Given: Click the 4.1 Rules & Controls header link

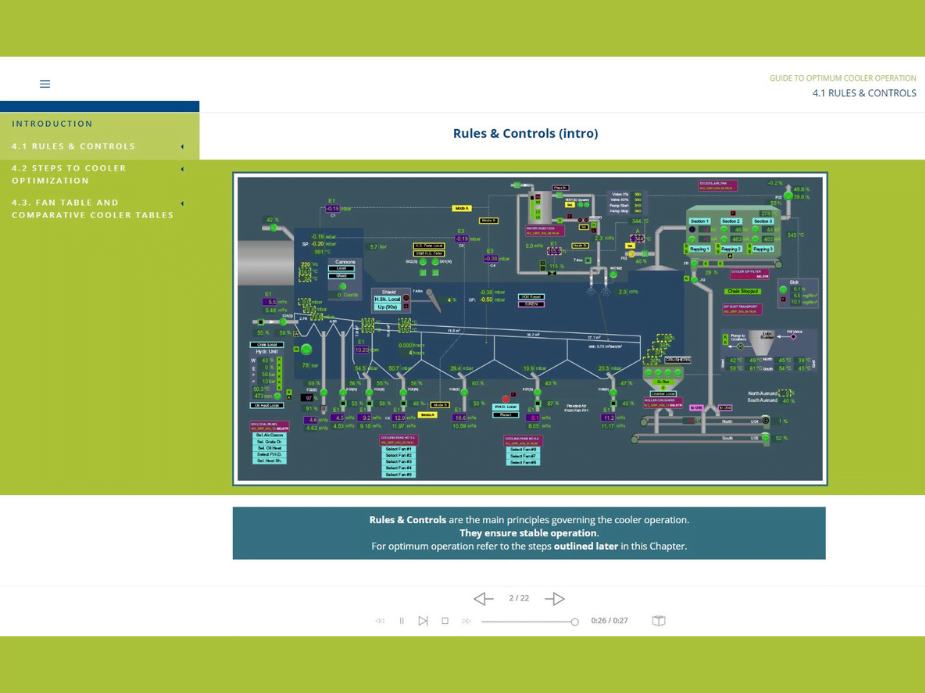Looking at the screenshot, I should click(864, 93).
